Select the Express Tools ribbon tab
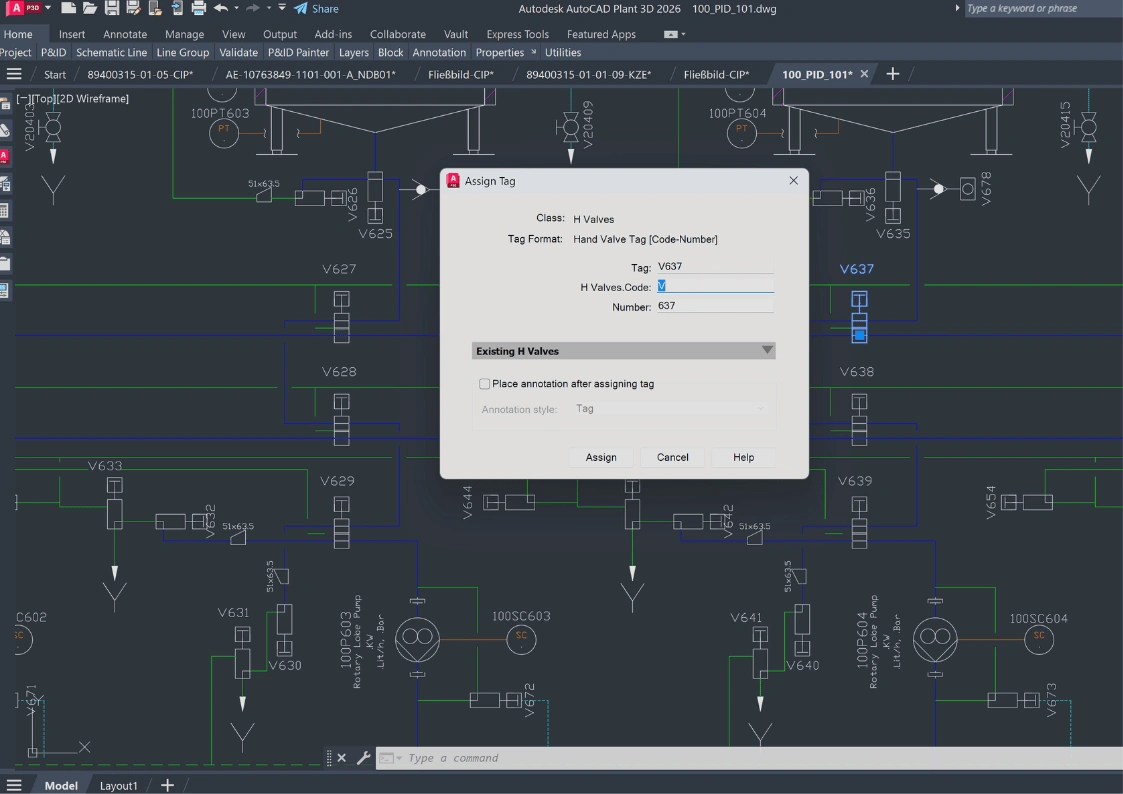 tap(517, 34)
